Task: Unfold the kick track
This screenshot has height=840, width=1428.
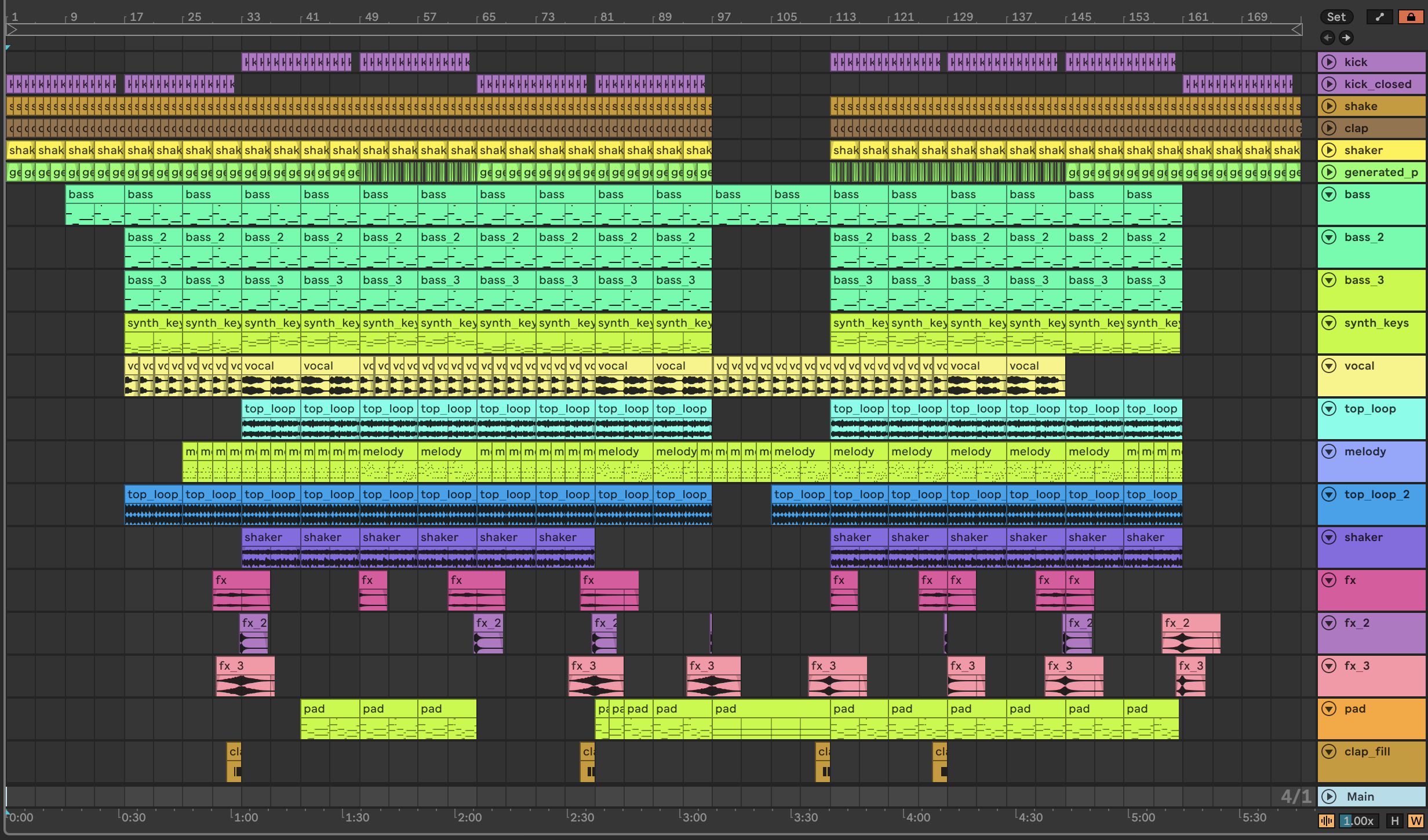Action: pos(1329,62)
